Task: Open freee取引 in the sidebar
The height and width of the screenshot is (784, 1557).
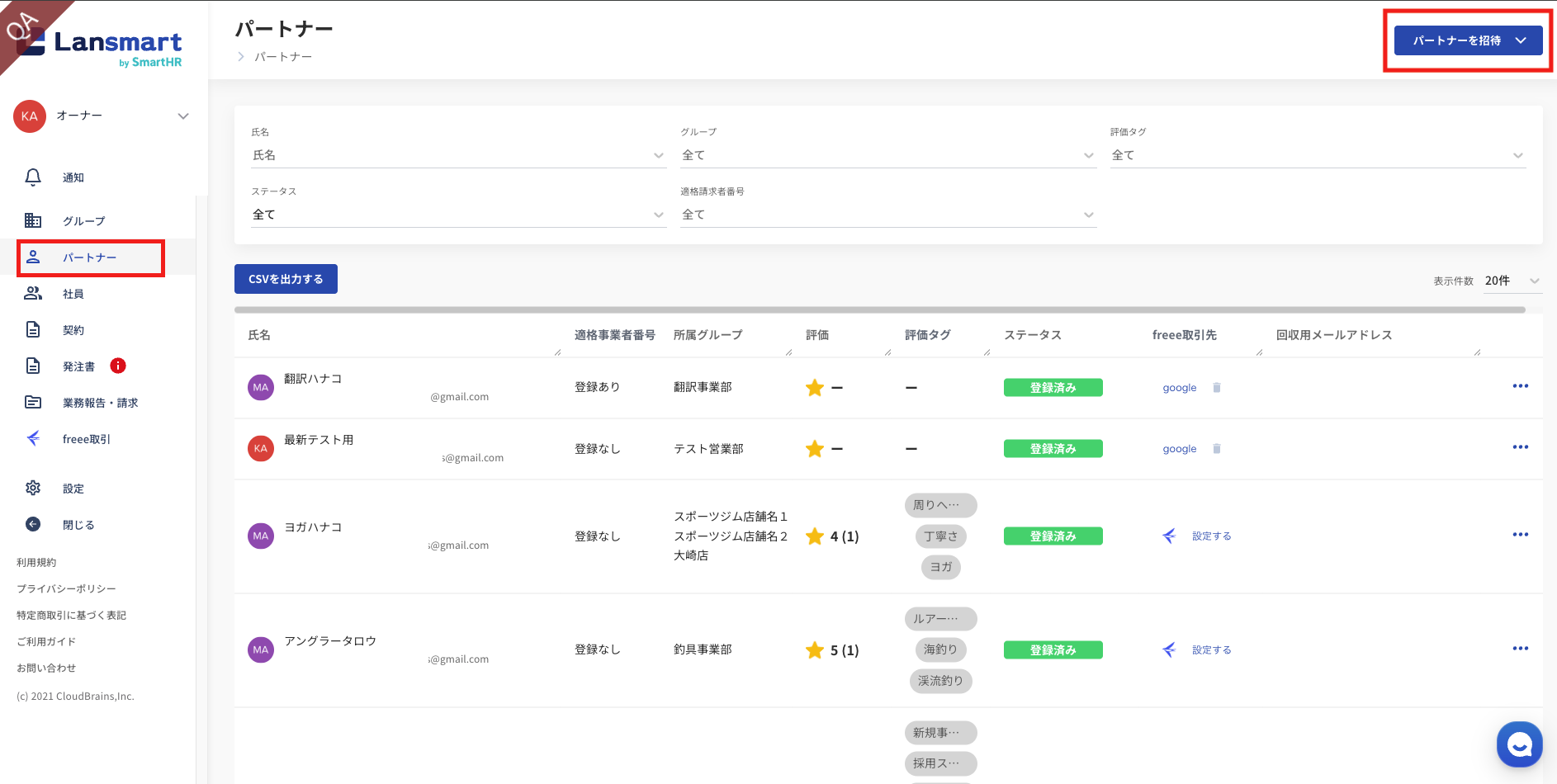Action: pyautogui.click(x=87, y=438)
